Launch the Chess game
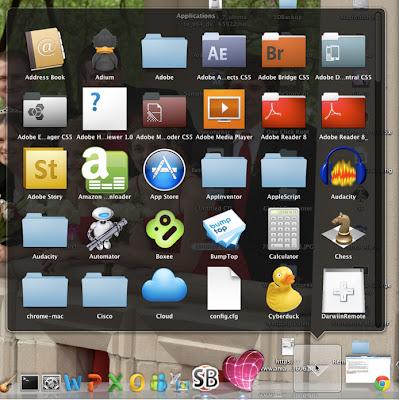Viewport: 399px width, 400px height. point(343,231)
